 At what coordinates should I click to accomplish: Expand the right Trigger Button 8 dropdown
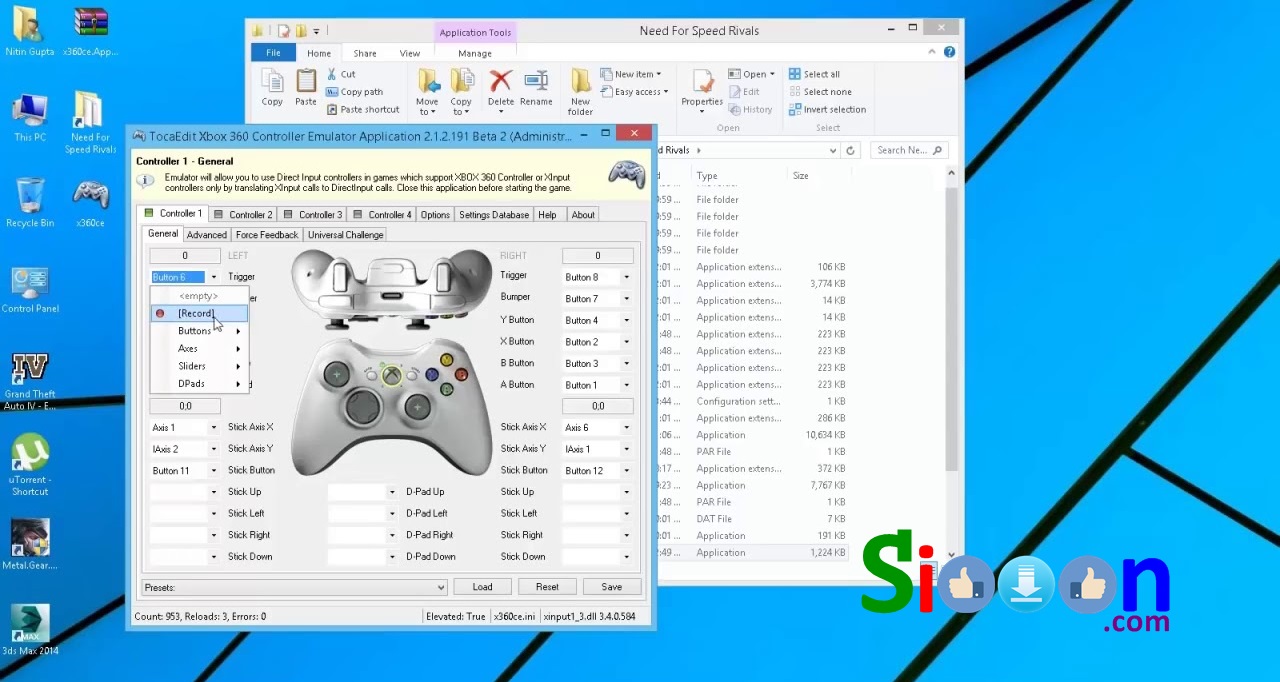[627, 277]
